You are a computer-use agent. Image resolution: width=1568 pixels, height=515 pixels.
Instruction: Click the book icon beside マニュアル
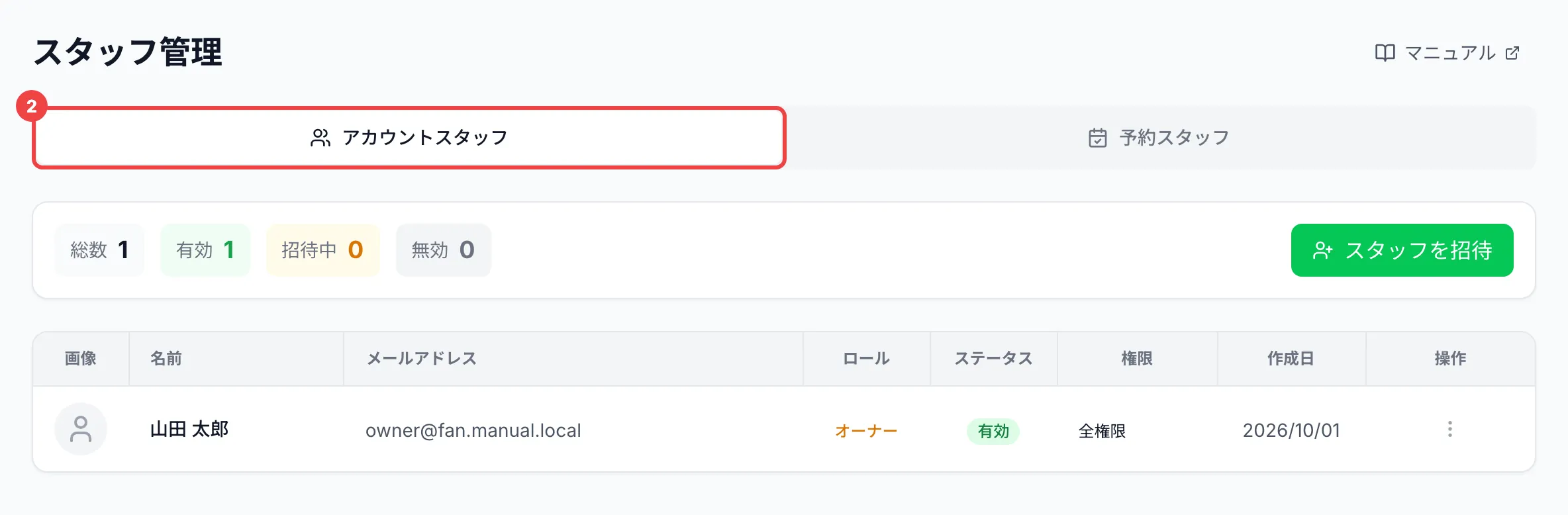pos(1385,53)
